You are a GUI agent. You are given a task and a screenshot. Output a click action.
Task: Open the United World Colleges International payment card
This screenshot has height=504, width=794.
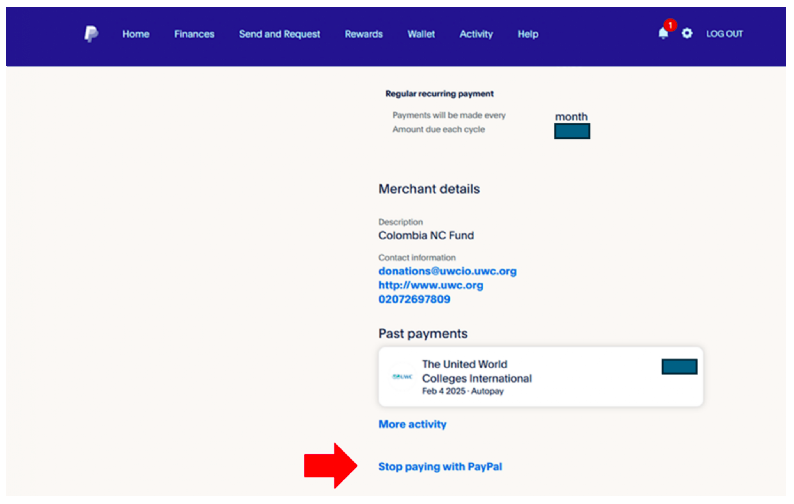pyautogui.click(x=541, y=376)
